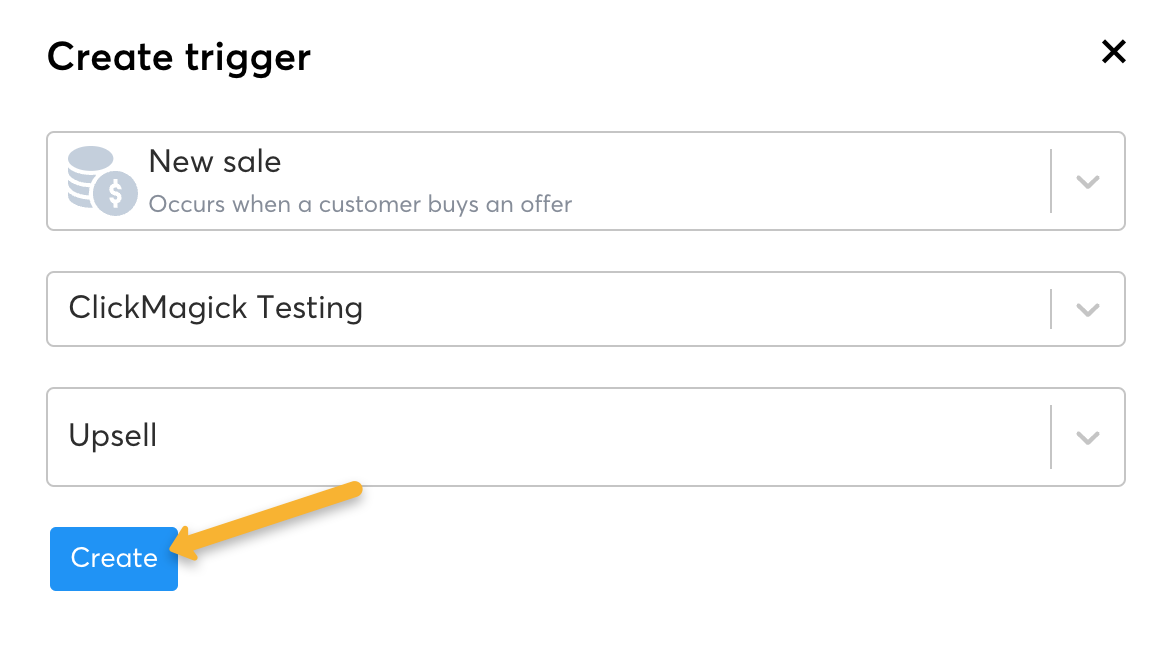Image resolution: width=1172 pixels, height=664 pixels.
Task: Close the Create trigger dialog
Action: pyautogui.click(x=1113, y=52)
